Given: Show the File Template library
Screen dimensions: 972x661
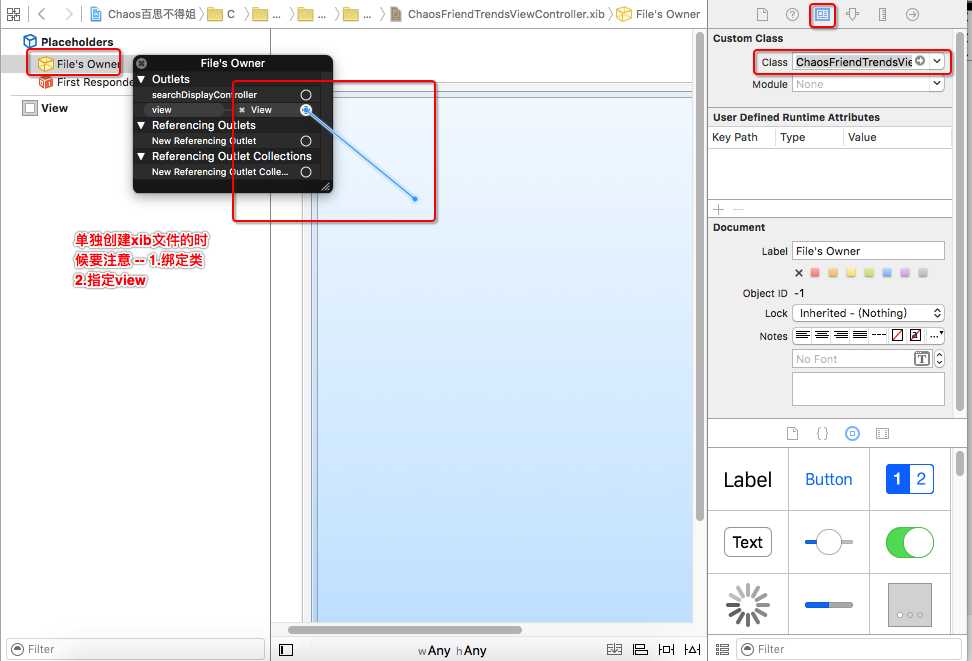Looking at the screenshot, I should pyautogui.click(x=792, y=433).
